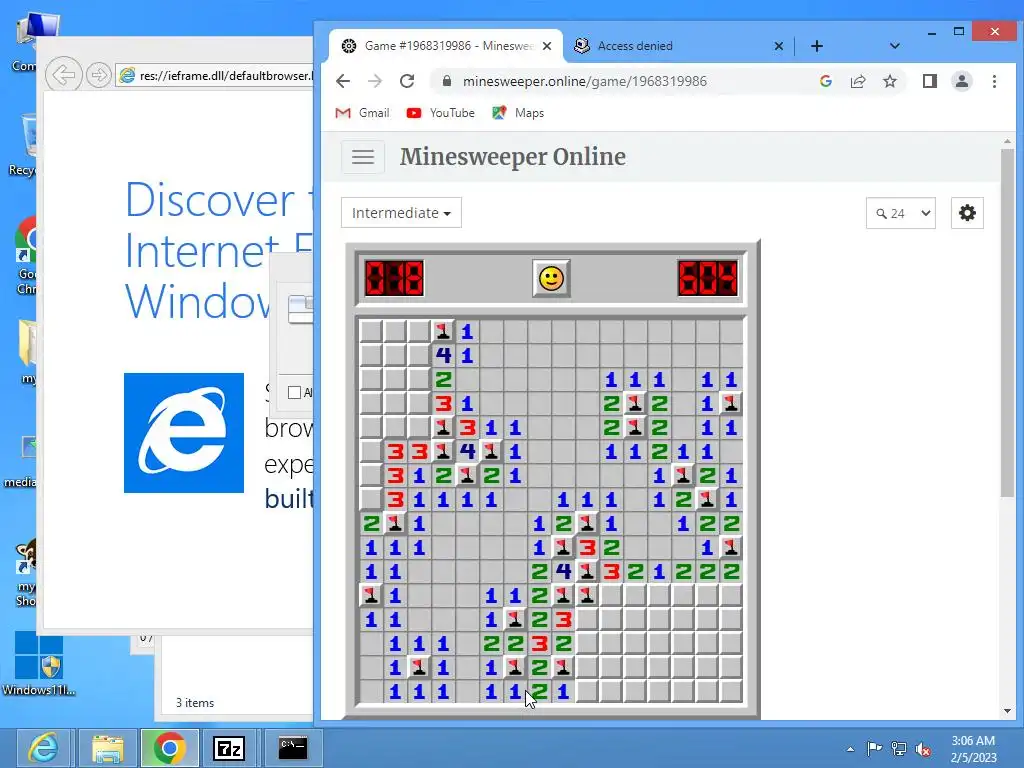
Task: Open the Minesweeper settings gear
Action: click(967, 213)
